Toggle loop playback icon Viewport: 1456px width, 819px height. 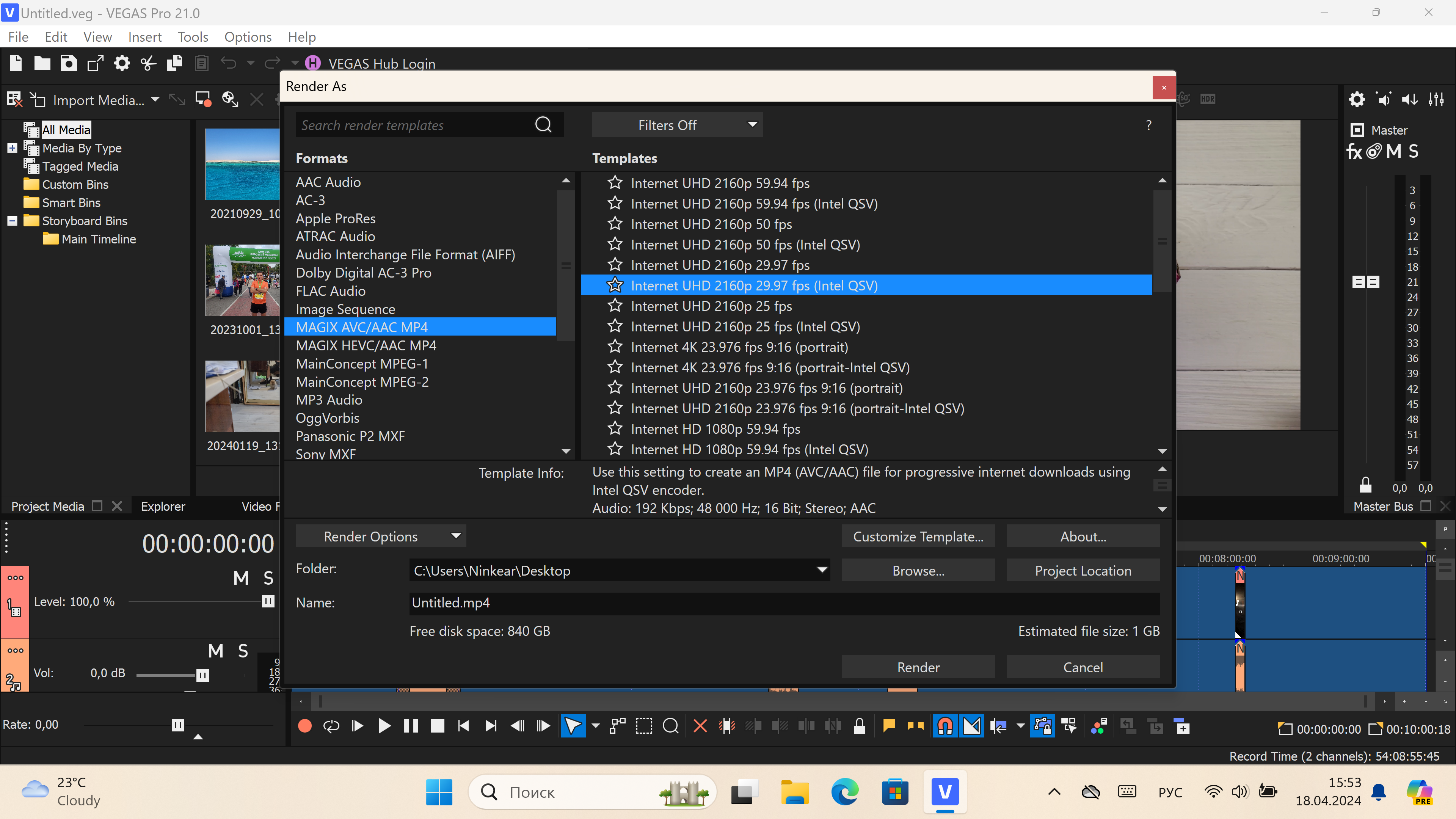click(331, 726)
